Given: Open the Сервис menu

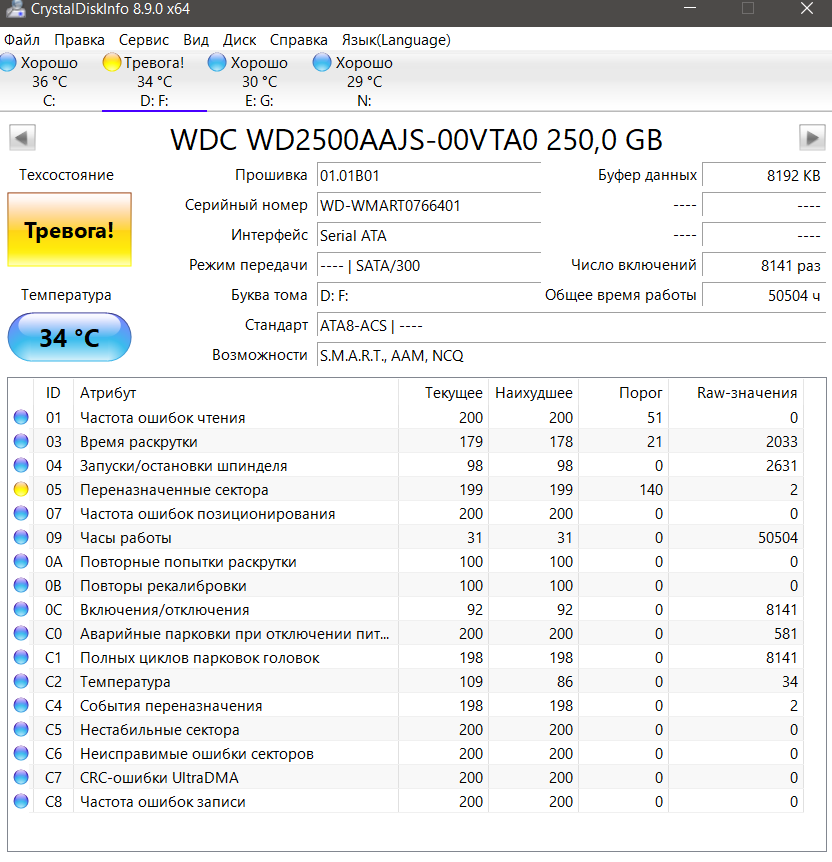Looking at the screenshot, I should (144, 40).
